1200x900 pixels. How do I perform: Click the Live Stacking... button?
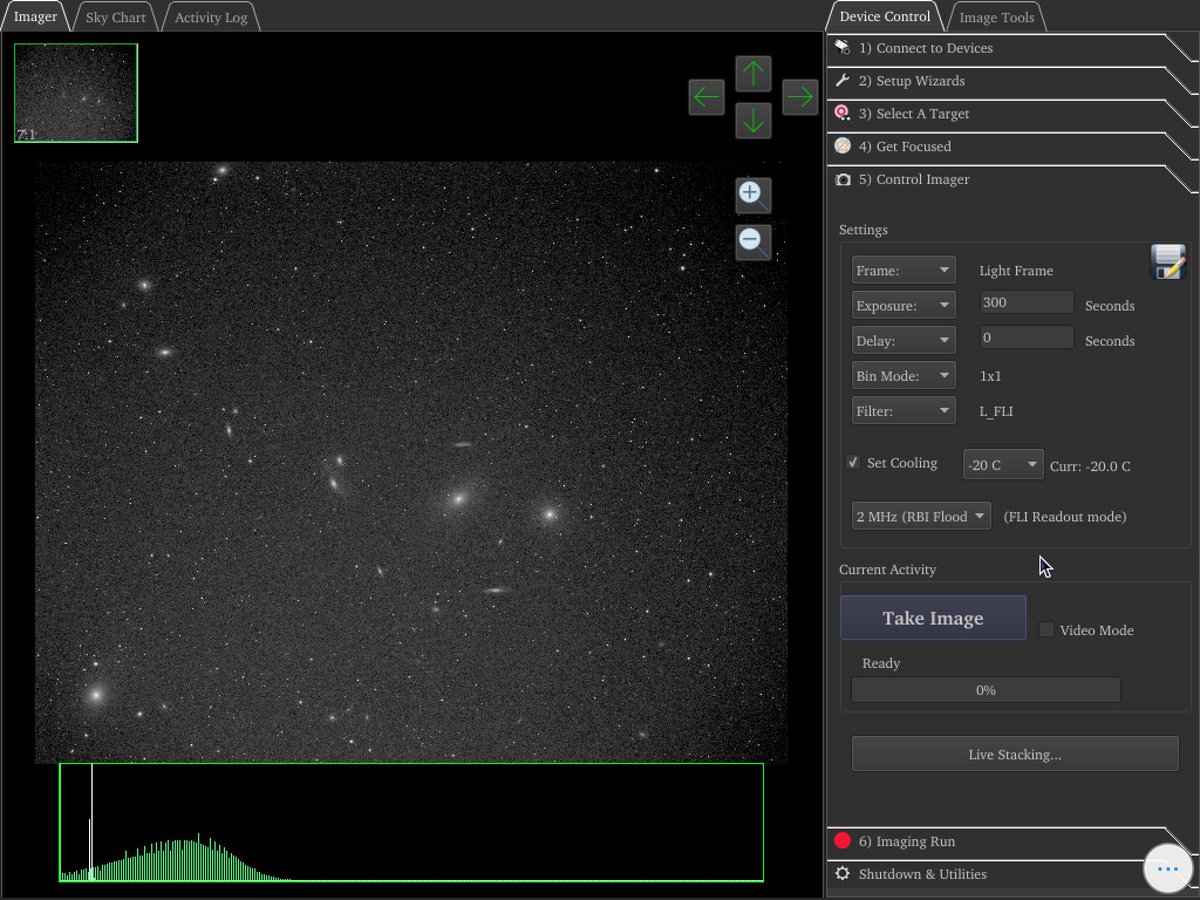(x=1015, y=754)
